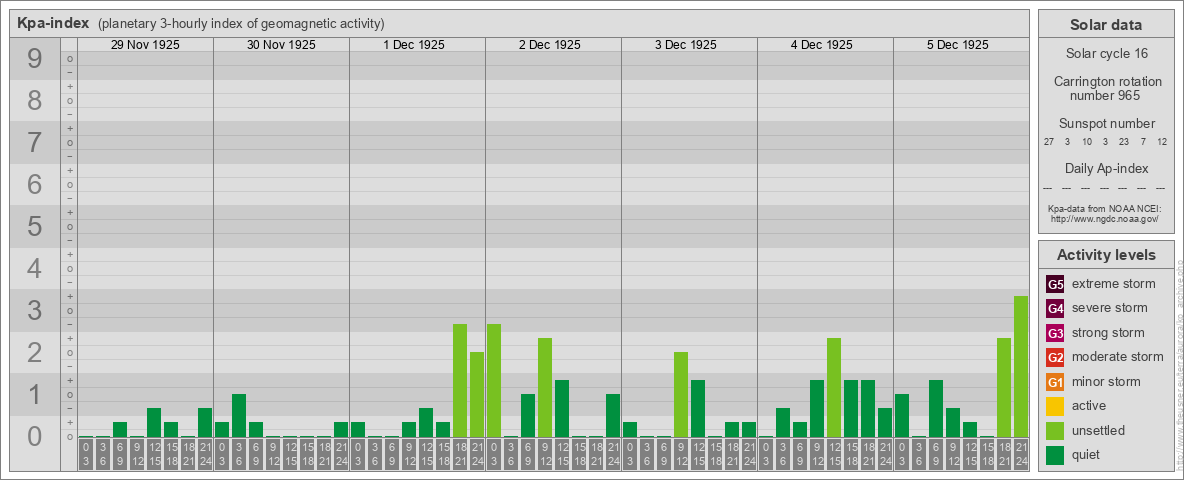
Task: Click the 1 Dec 1925 date header
Action: click(x=414, y=45)
